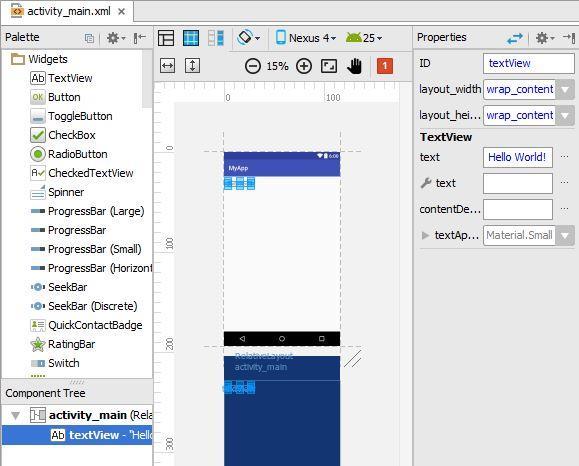Open ellipsis next to design-time text
The height and width of the screenshot is (466, 579).
point(565,183)
